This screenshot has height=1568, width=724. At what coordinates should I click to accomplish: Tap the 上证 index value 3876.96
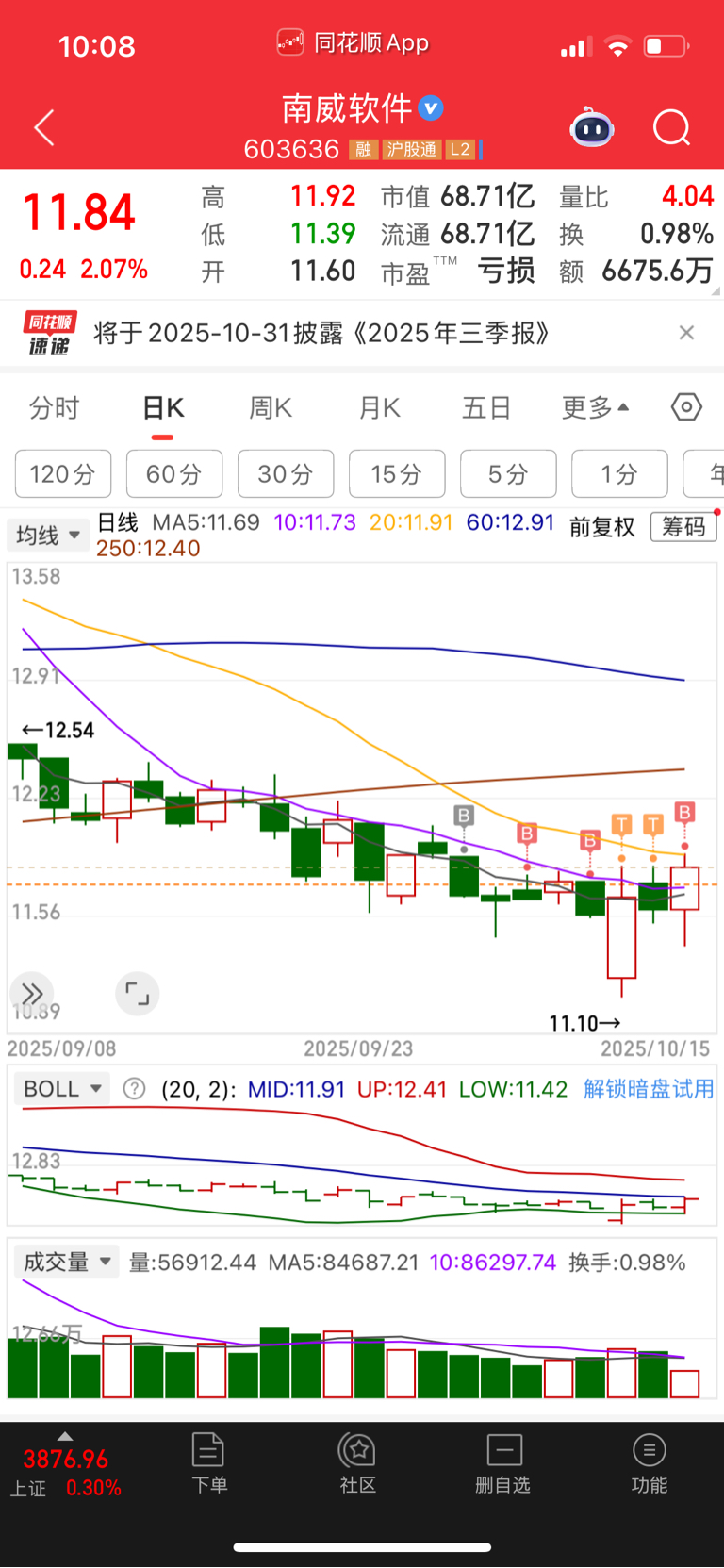66,1460
